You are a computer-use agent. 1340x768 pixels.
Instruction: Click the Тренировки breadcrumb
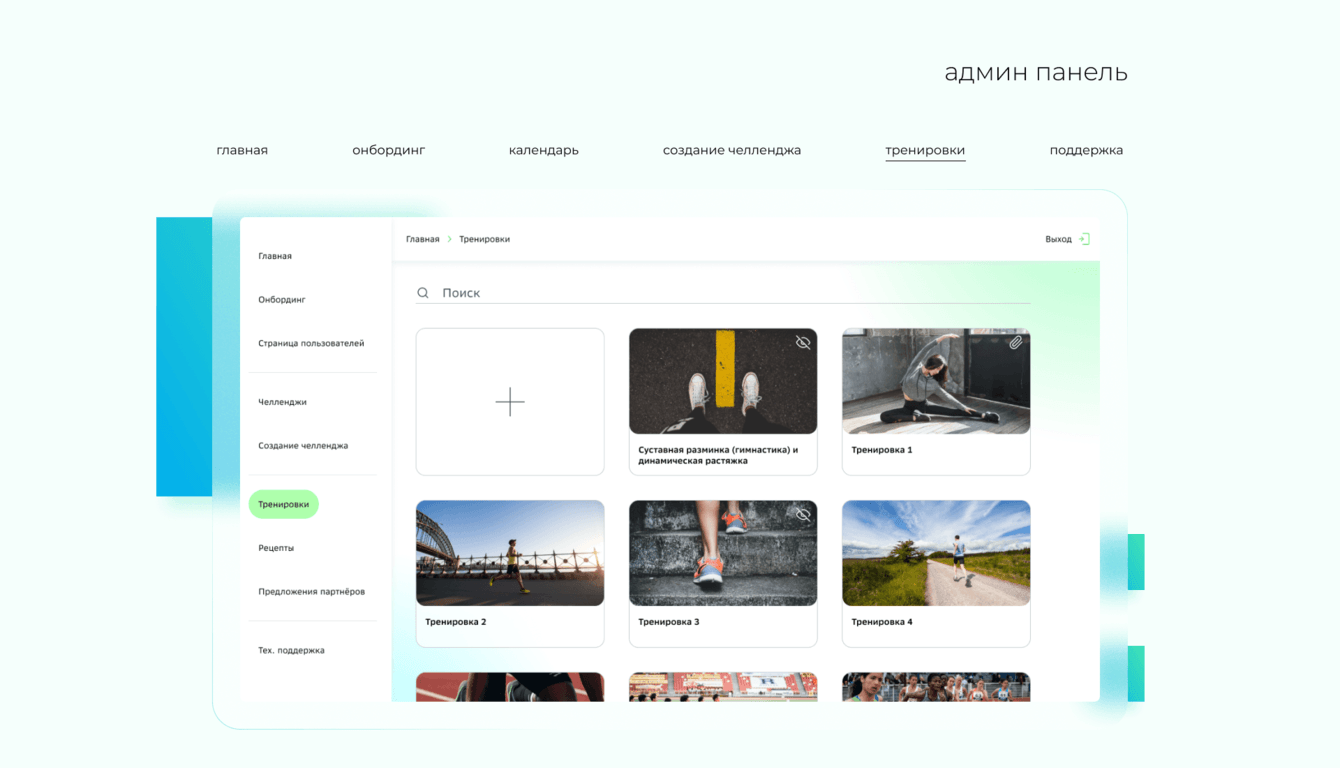(x=484, y=239)
